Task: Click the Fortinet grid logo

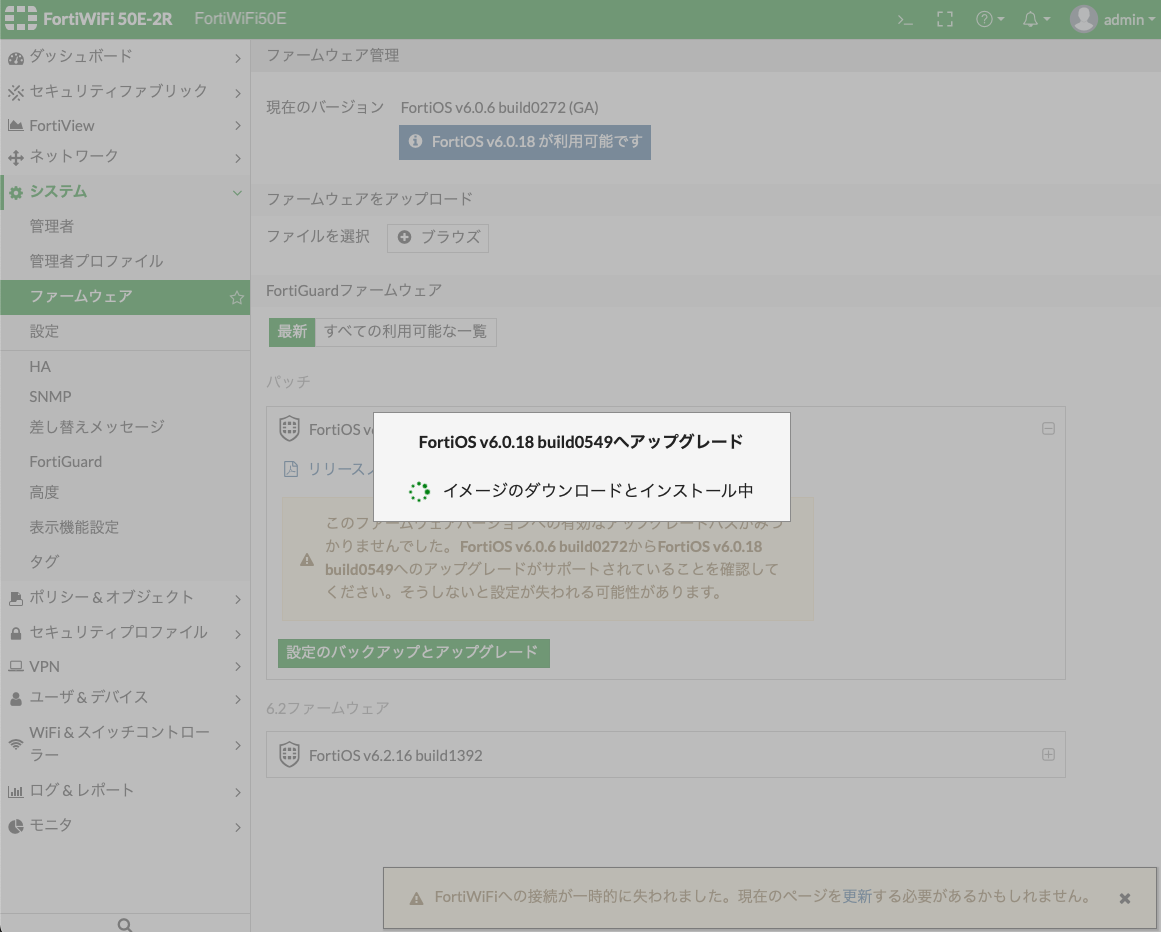Action: [21, 17]
